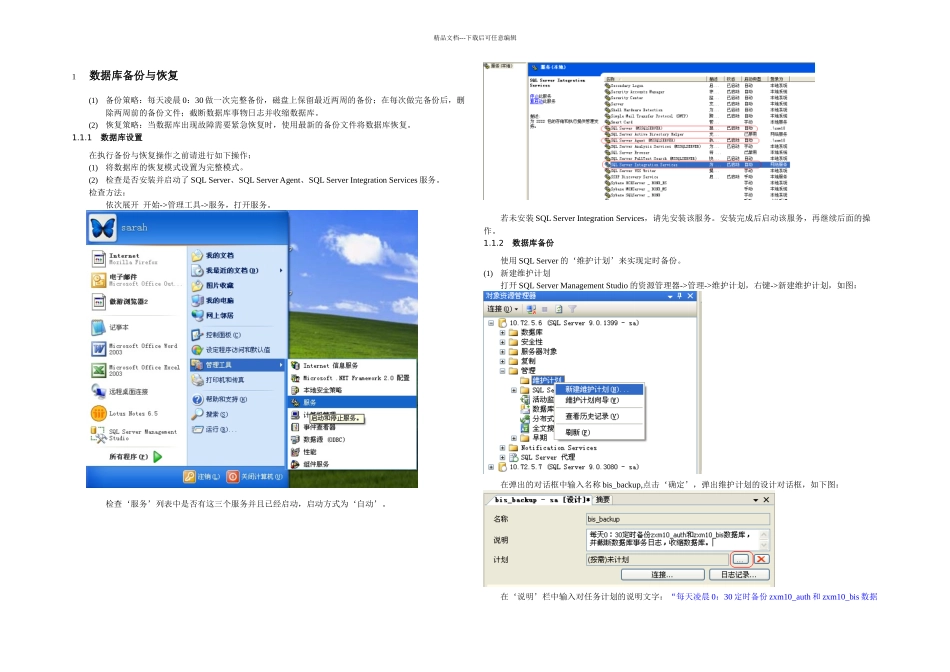Open 远程桌面连接 remote desktop icon
950x672 pixels.
click(99, 391)
